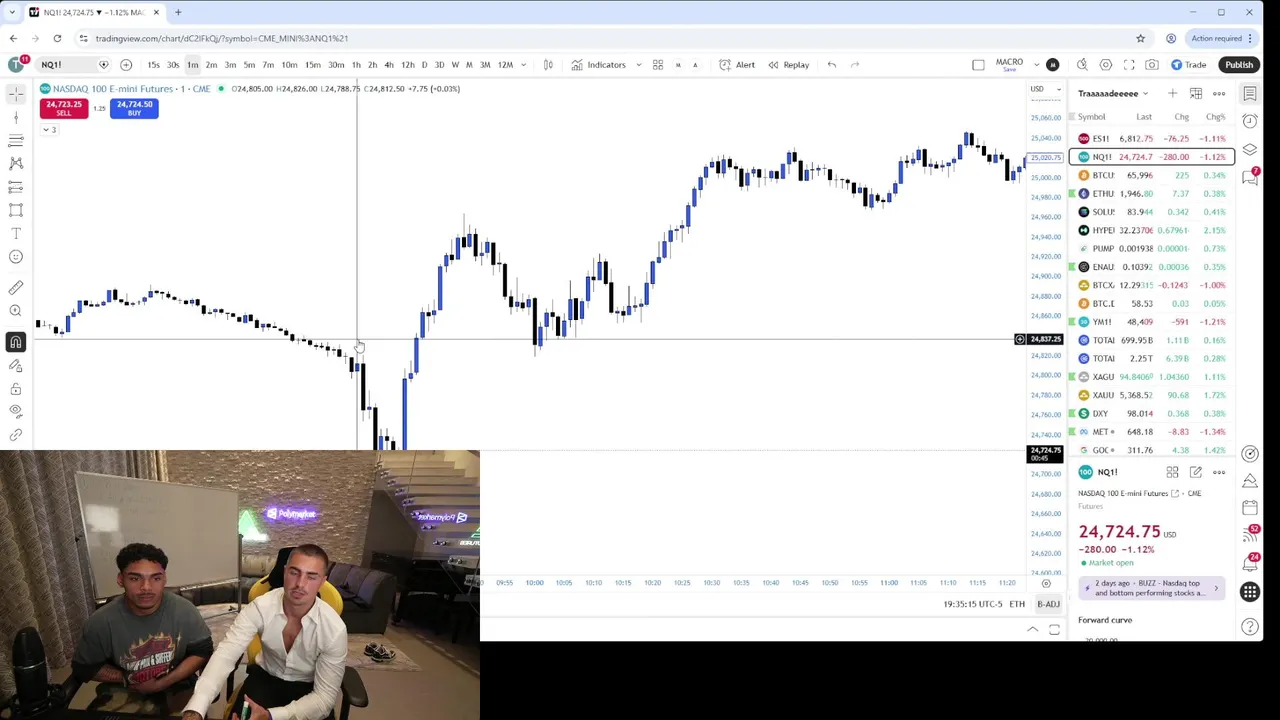Click the blue BUY 24,724.50 button
The width and height of the screenshot is (1280, 720).
[x=134, y=108]
